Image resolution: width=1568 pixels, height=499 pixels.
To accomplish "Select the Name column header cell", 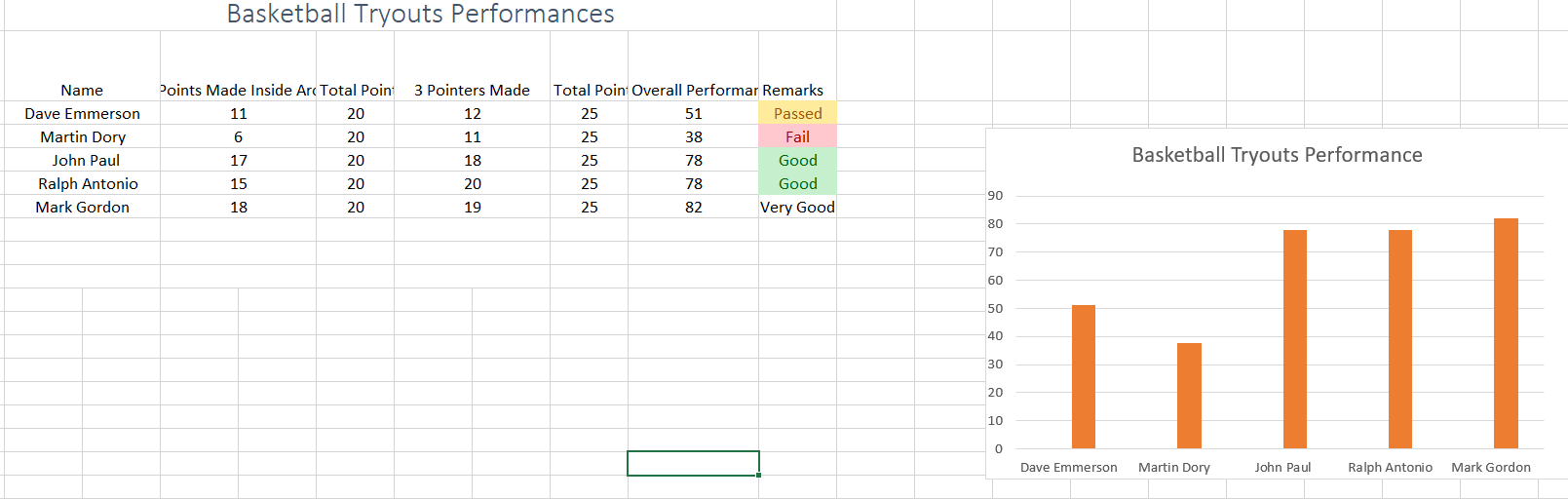I will click(82, 90).
